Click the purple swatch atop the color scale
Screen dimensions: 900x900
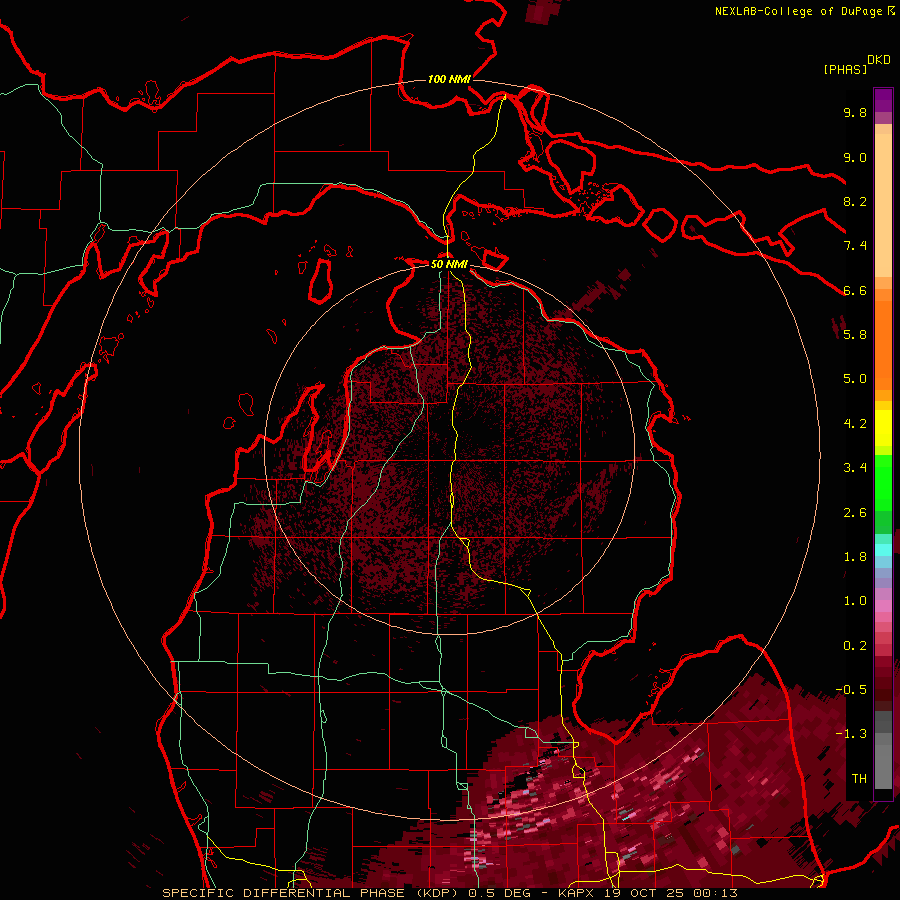883,100
